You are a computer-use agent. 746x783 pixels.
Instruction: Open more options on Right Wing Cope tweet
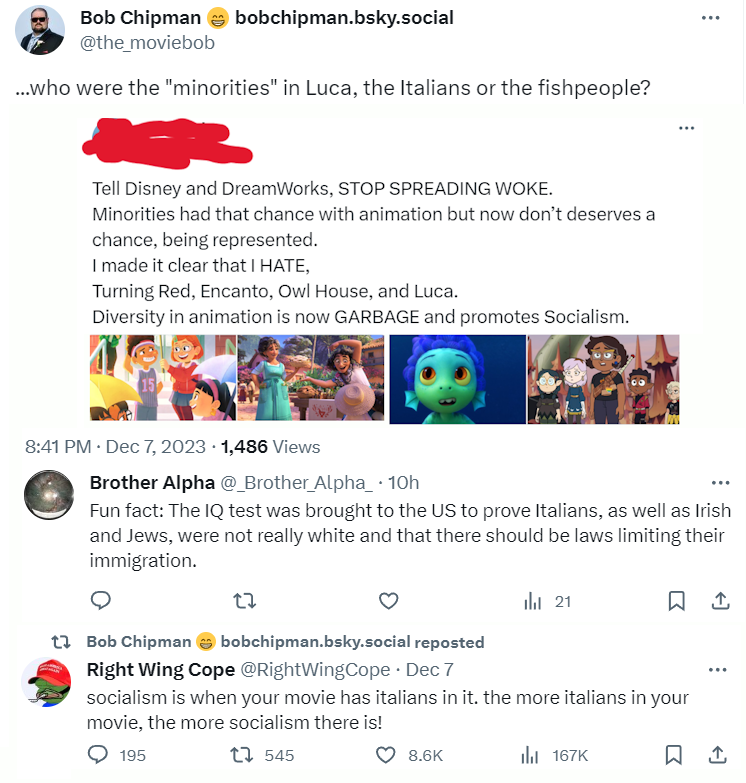click(719, 669)
